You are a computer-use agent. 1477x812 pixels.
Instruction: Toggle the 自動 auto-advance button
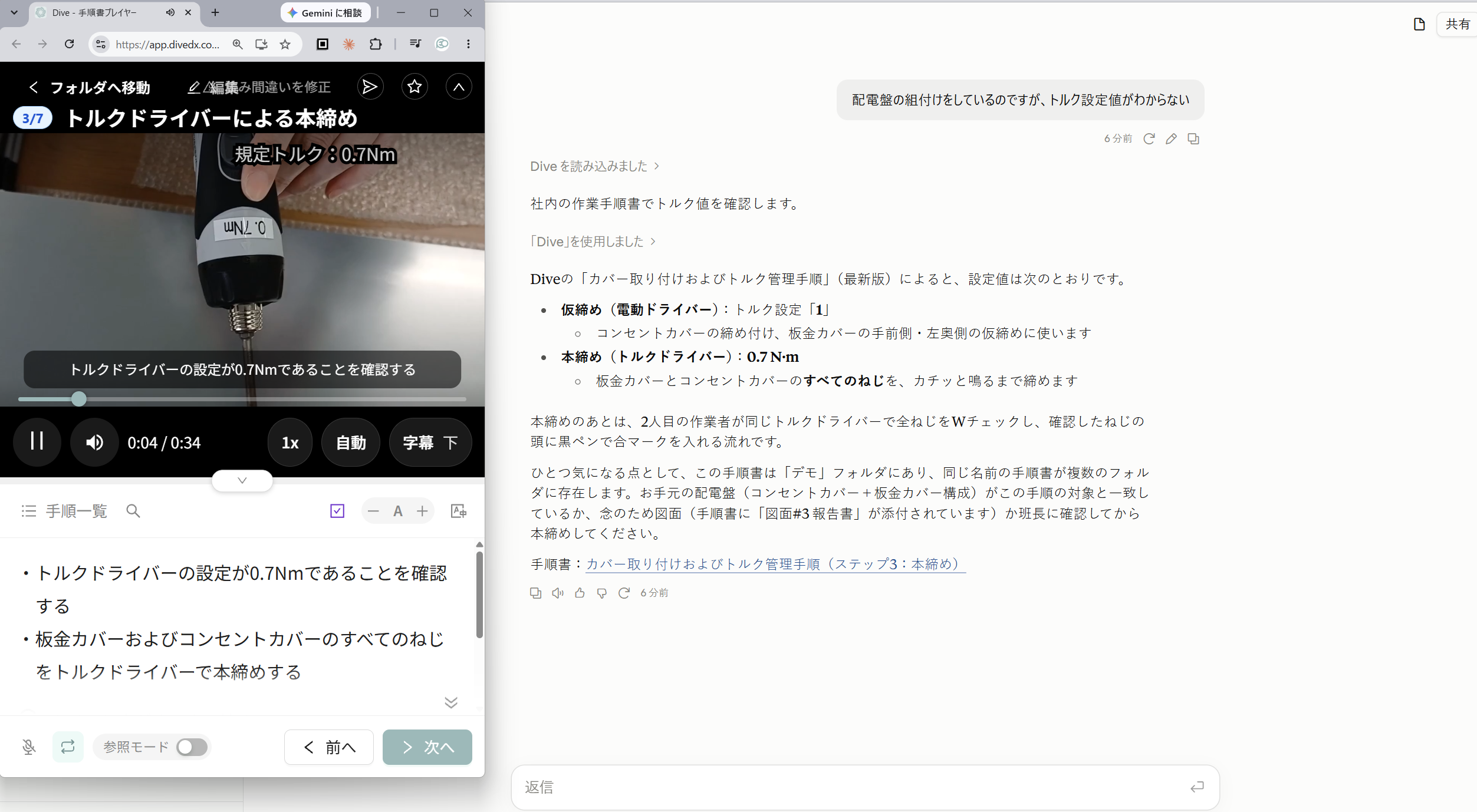[351, 443]
